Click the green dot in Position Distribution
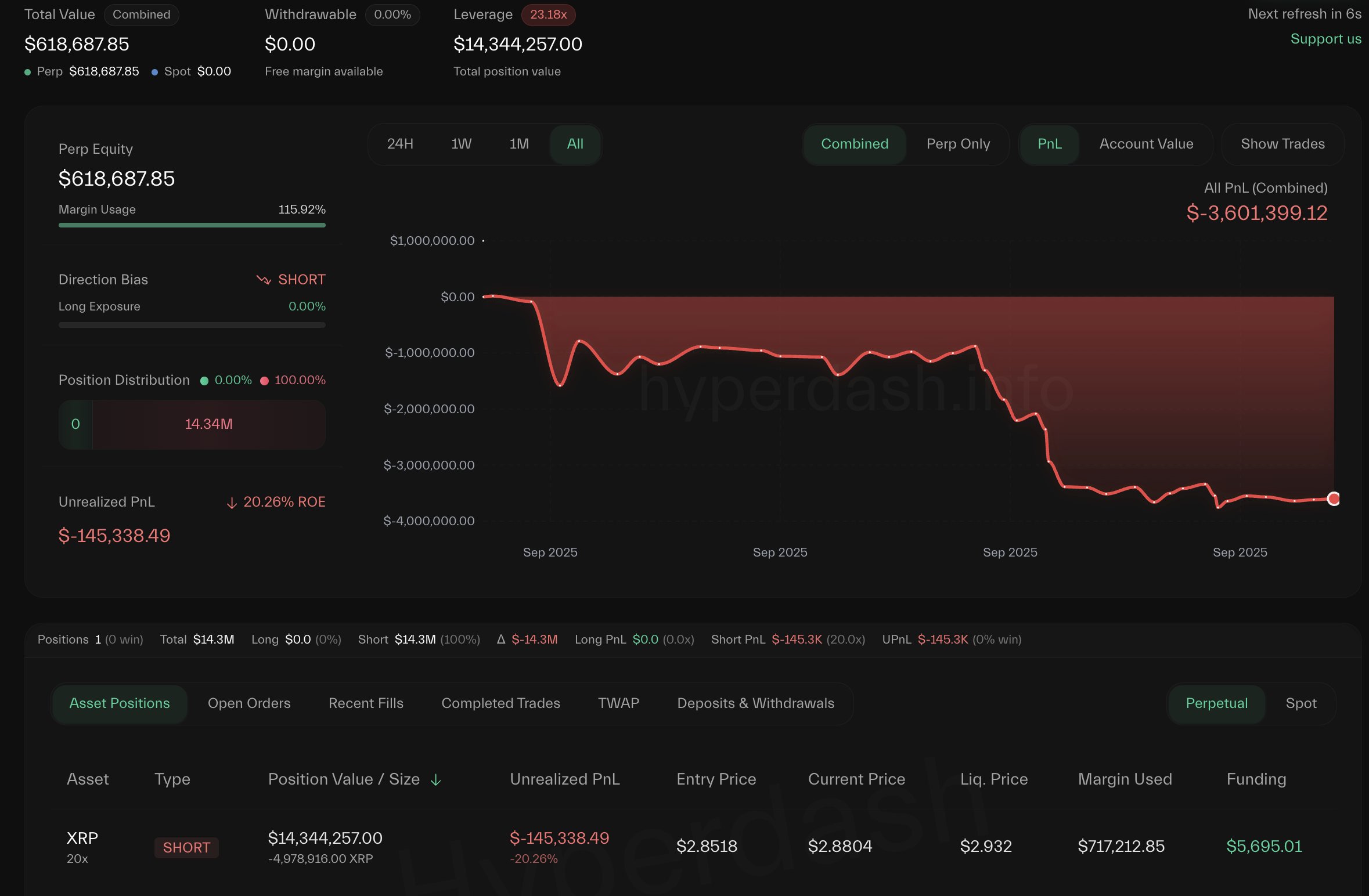1369x896 pixels. pyautogui.click(x=204, y=381)
